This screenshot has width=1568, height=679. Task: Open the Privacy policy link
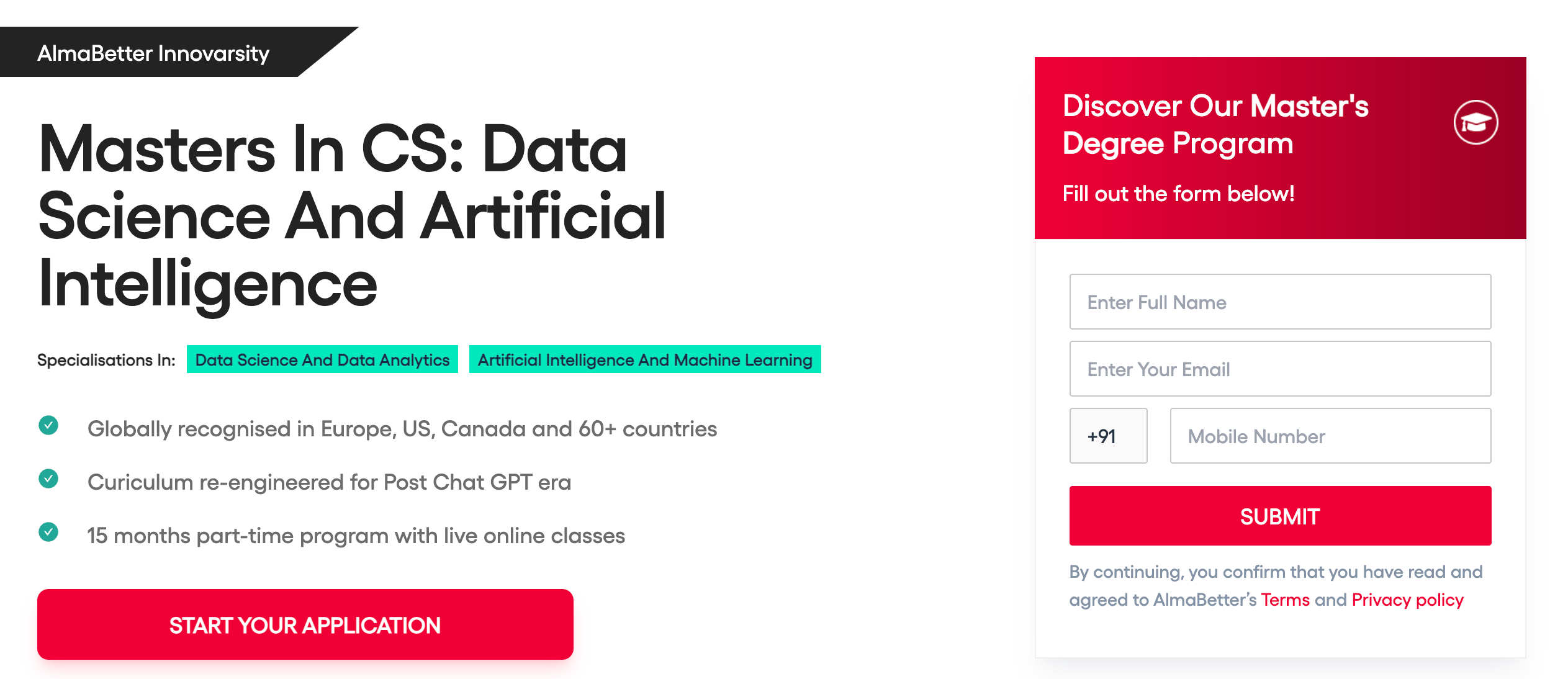[1407, 600]
